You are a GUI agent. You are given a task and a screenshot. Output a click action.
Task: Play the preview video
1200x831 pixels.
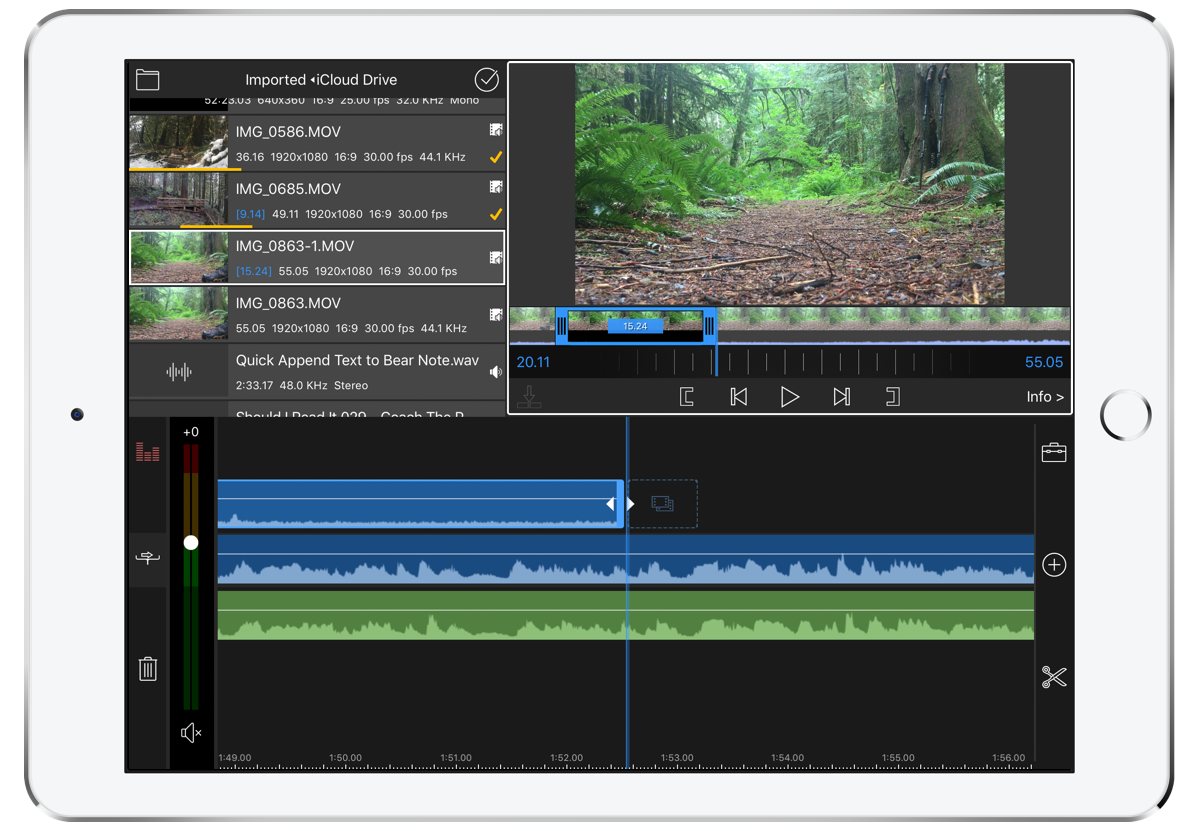click(790, 397)
